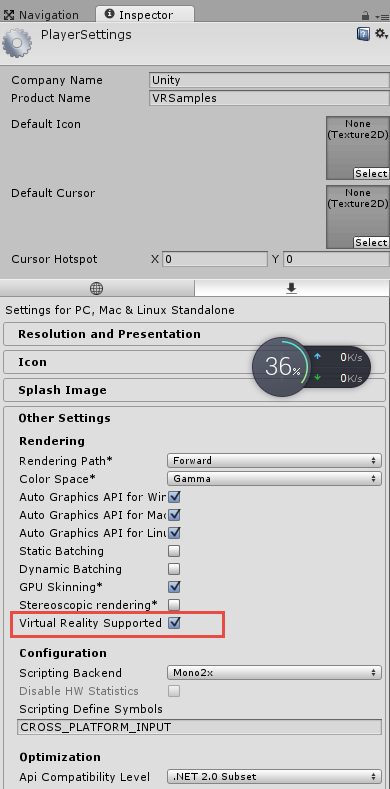Switch to the Standalone download-arrow platform tab
The height and width of the screenshot is (789, 390).
291,288
